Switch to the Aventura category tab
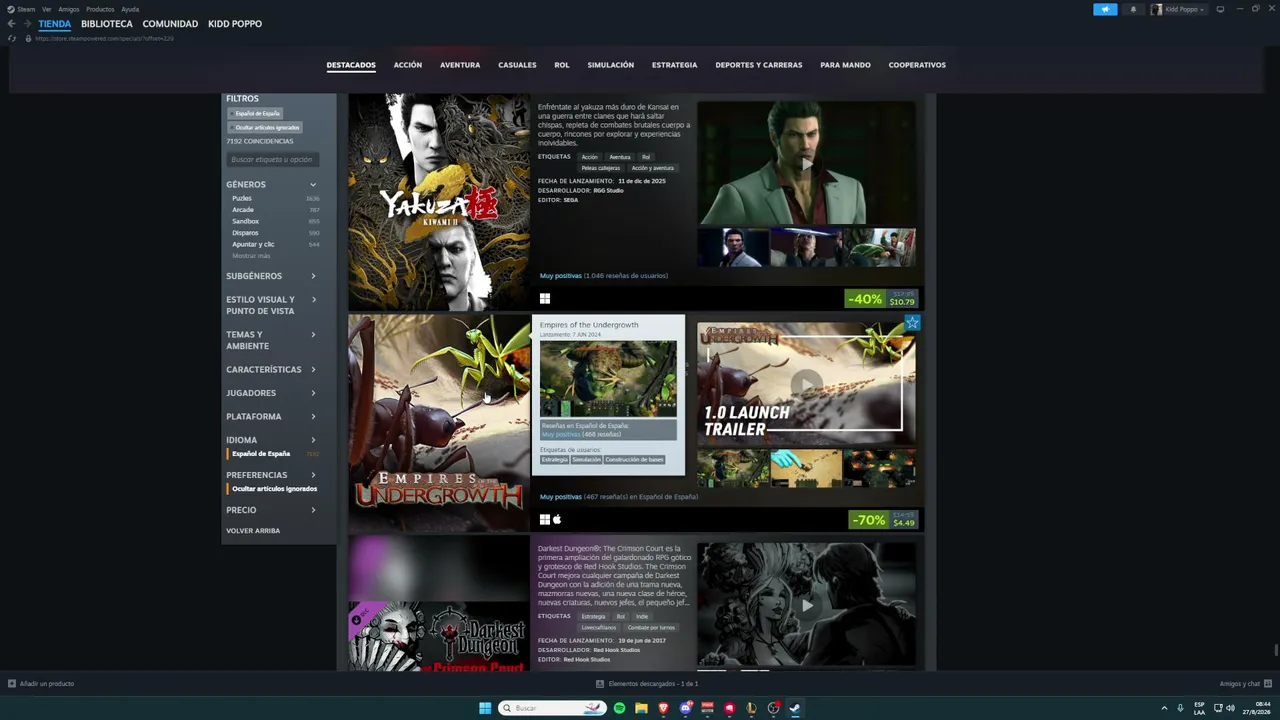1280x720 pixels. [x=460, y=65]
